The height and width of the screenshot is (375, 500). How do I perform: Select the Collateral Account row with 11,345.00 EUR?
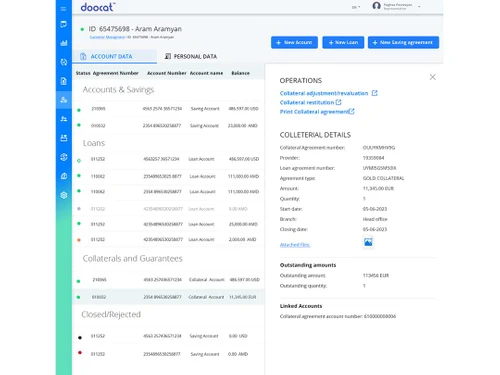(168, 297)
